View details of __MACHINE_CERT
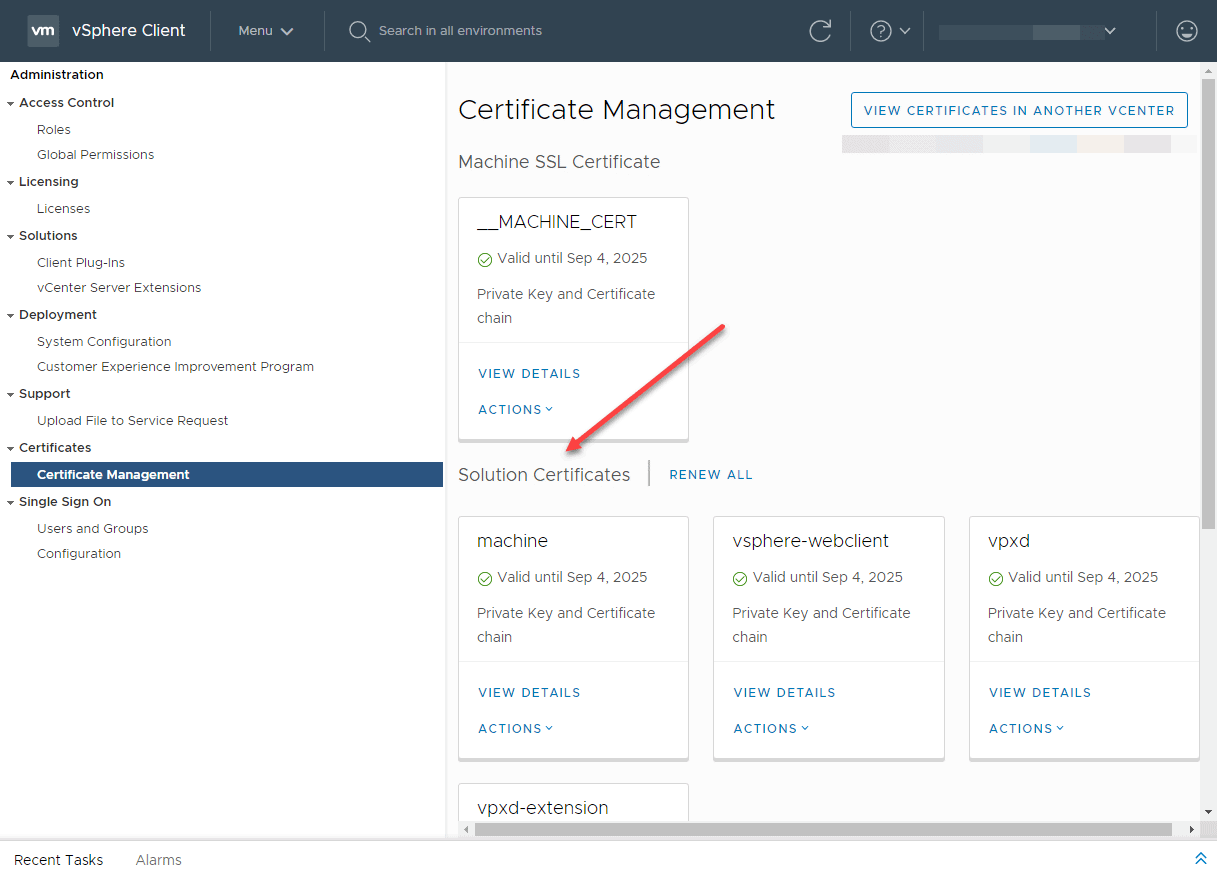 [529, 373]
